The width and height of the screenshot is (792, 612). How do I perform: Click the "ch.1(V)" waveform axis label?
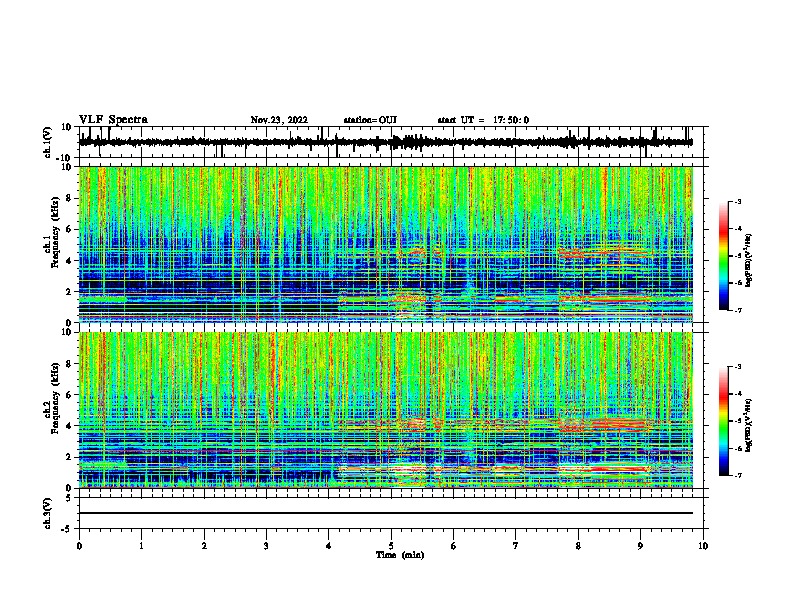pyautogui.click(x=48, y=142)
